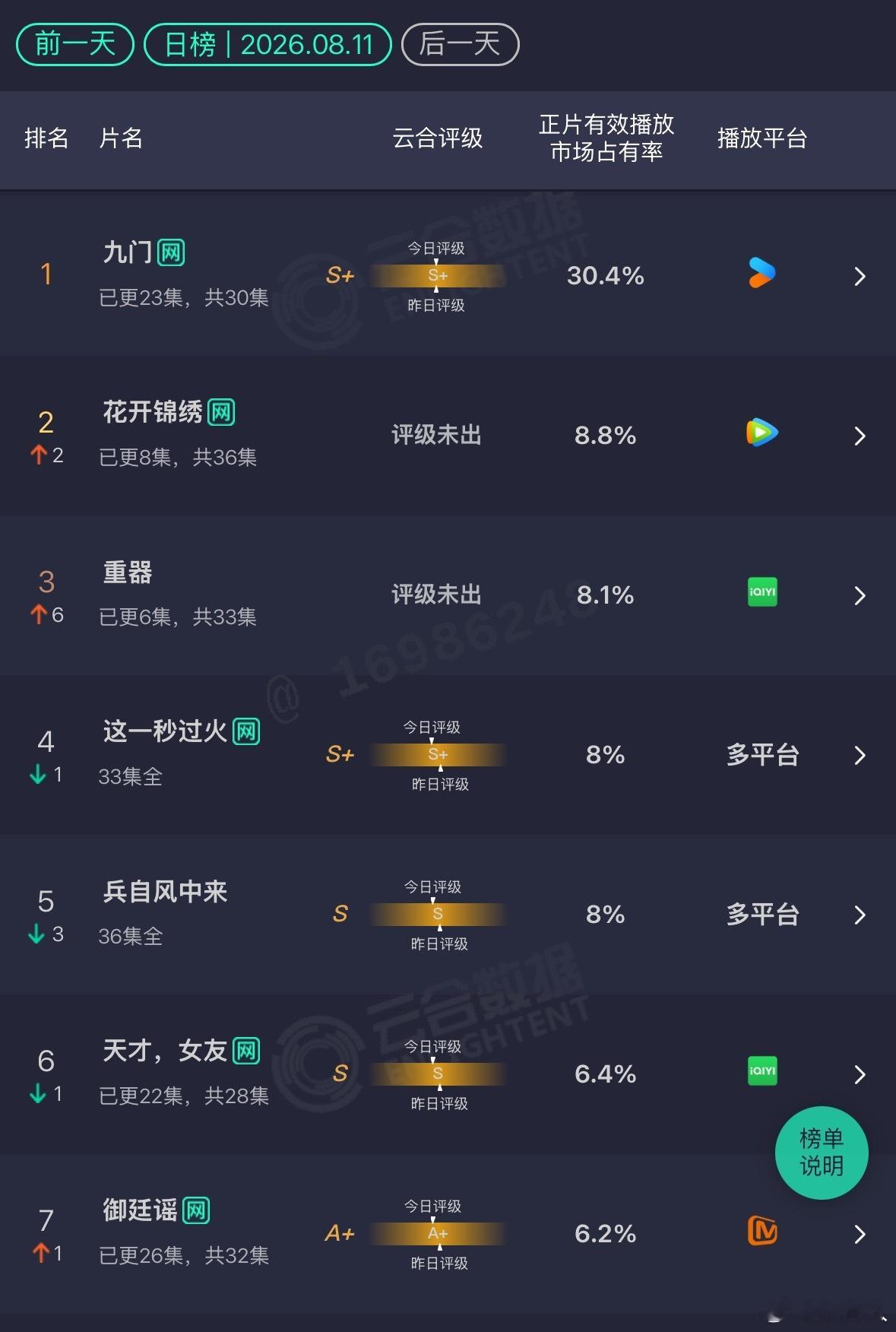Click the Mango TV icon for 御廷谣

(x=762, y=1231)
